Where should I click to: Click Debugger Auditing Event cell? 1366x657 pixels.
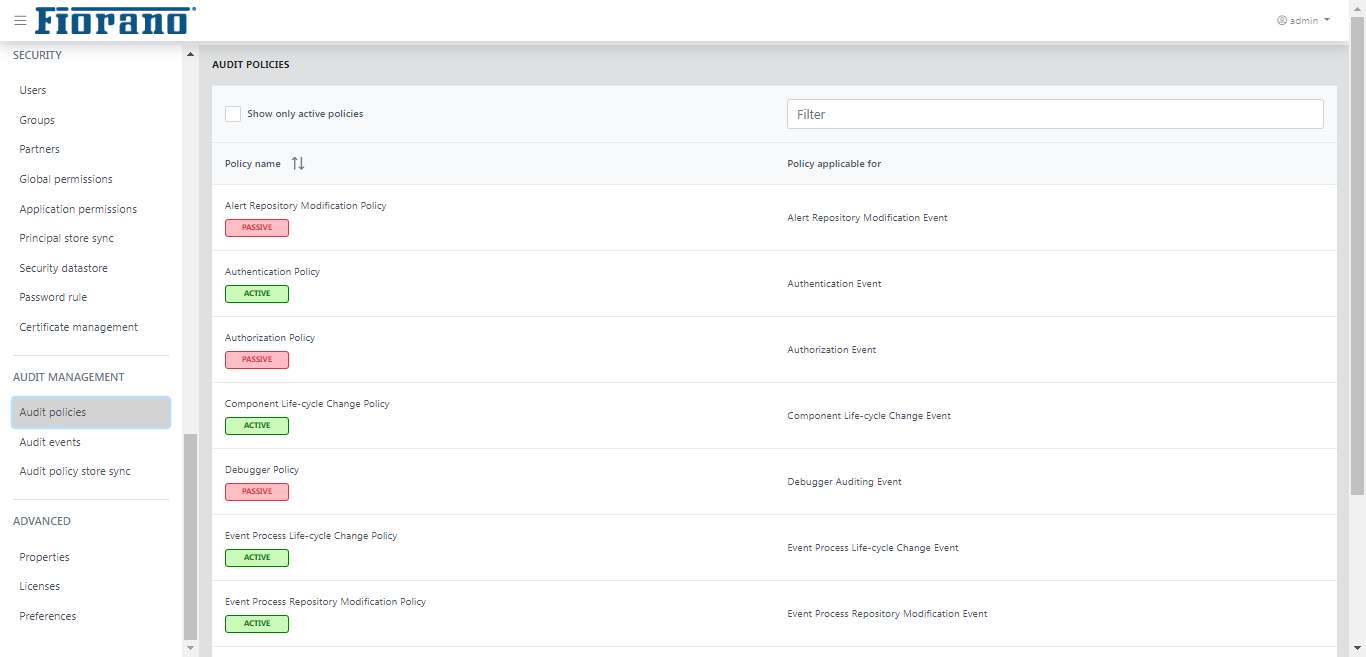[845, 482]
